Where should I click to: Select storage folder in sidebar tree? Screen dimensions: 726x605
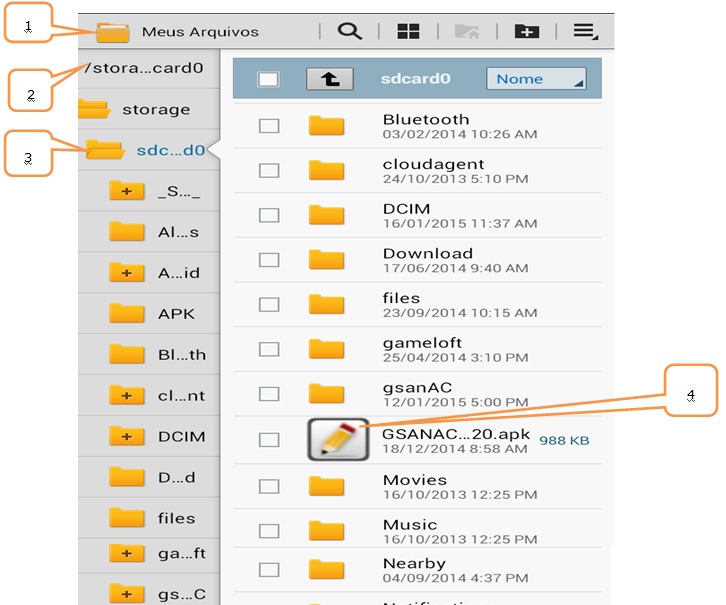(149, 109)
